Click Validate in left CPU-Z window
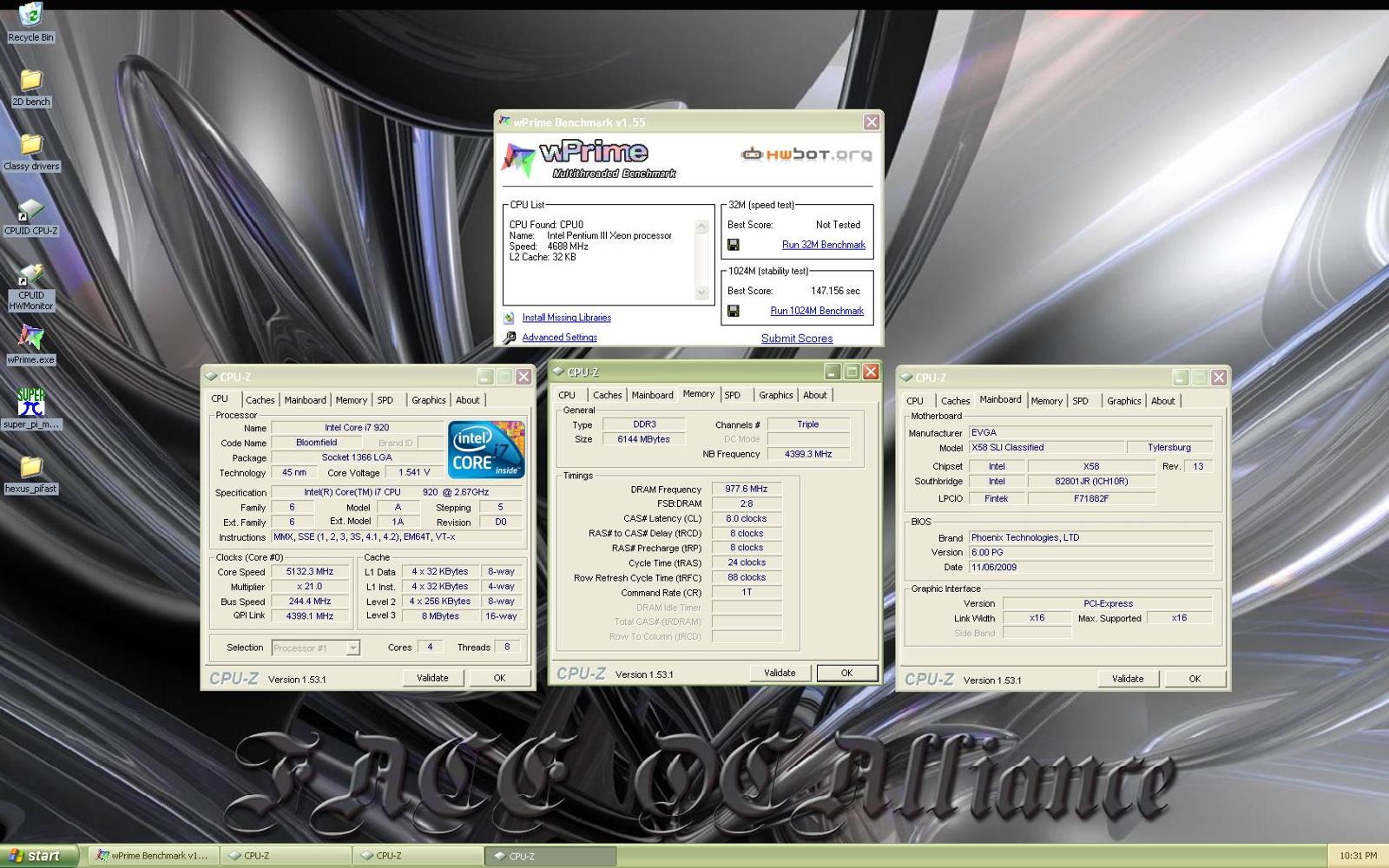Screen dimensions: 1389x868 pos(432,678)
